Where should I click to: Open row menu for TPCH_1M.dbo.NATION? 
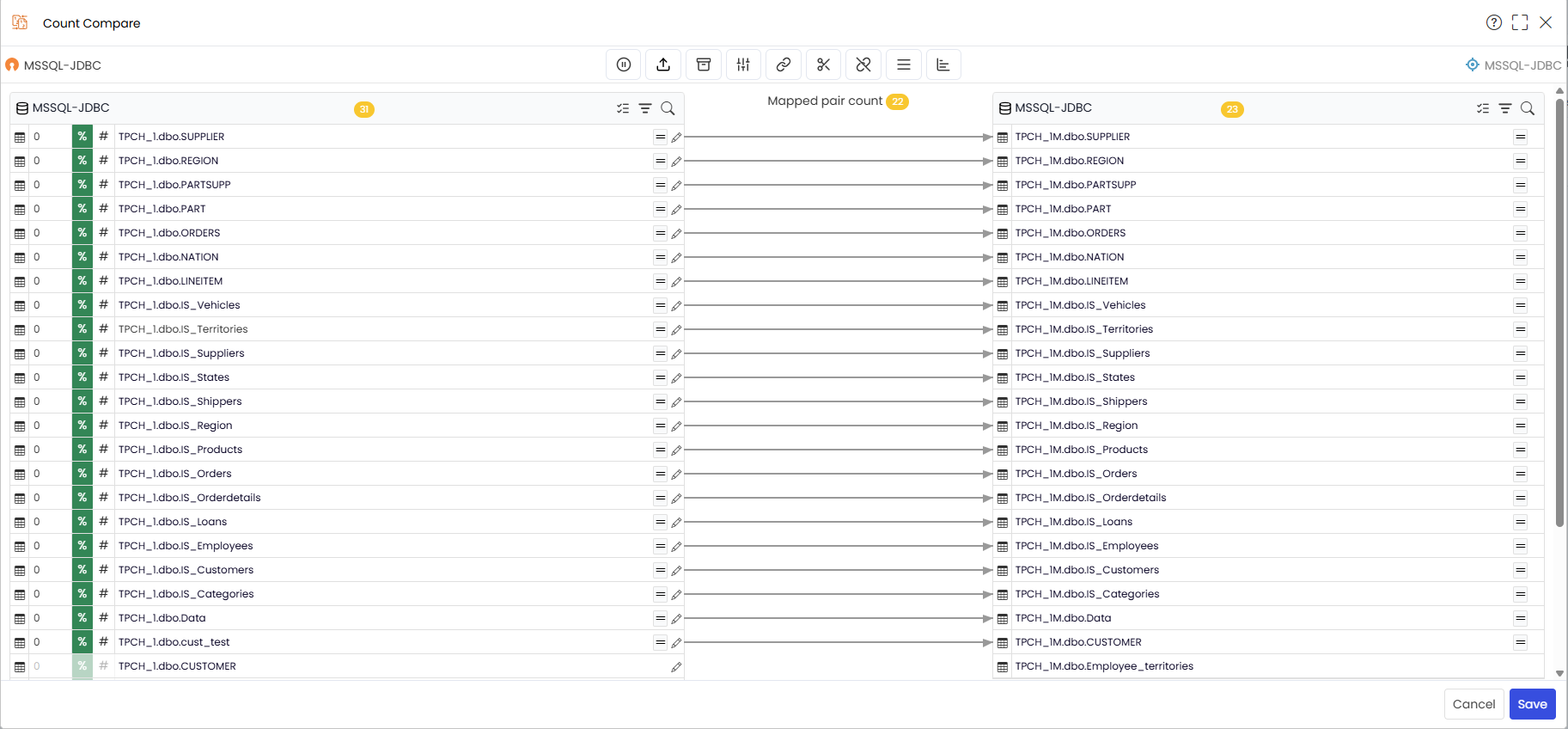1521,257
